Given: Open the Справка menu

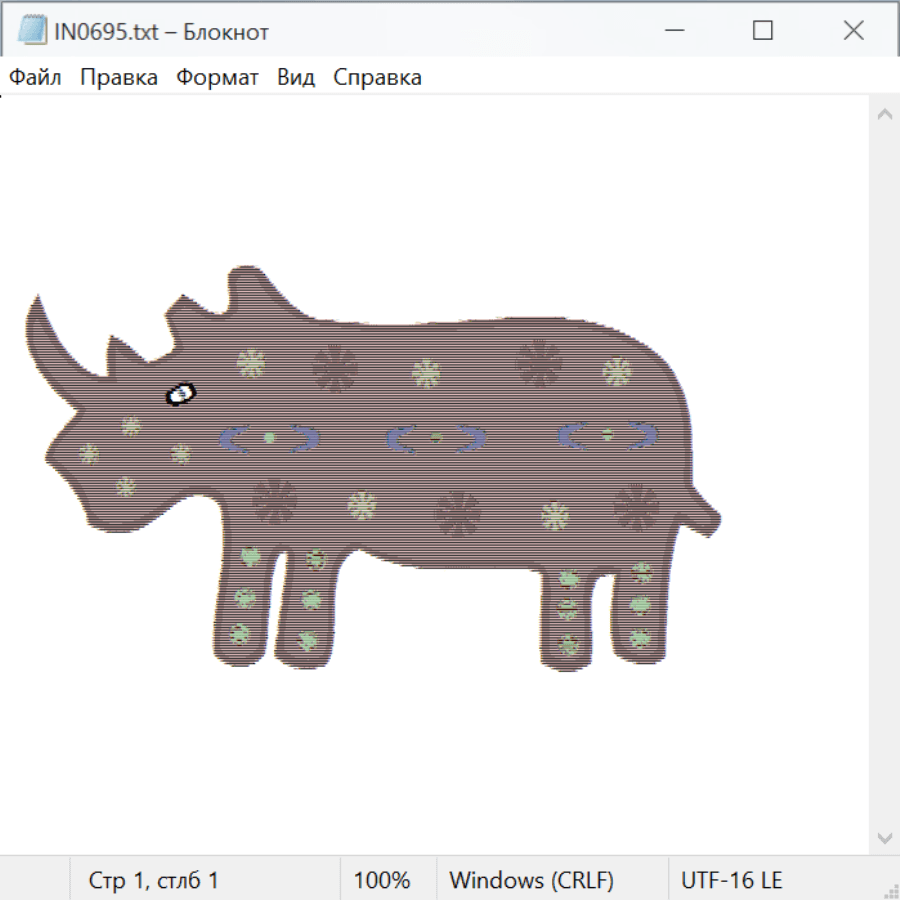Looking at the screenshot, I should point(377,78).
